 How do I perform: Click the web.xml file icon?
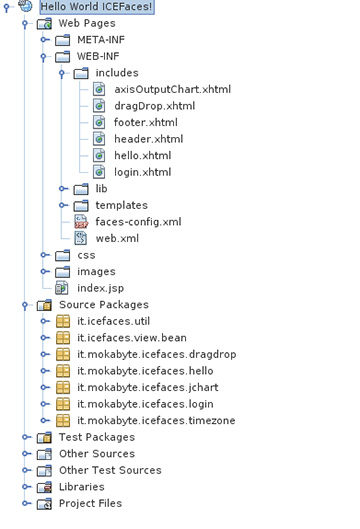(x=81, y=239)
